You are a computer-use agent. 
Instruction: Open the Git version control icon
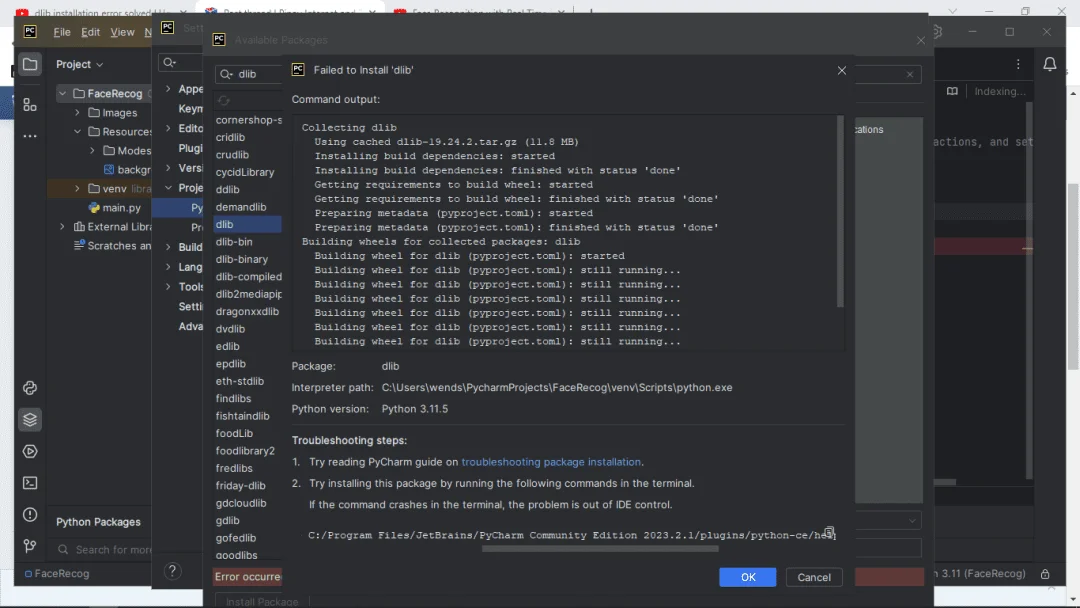tap(30, 547)
